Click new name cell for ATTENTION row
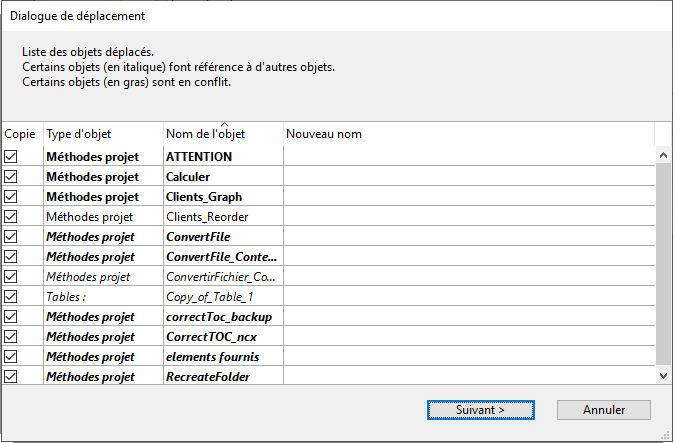Image resolution: width=674 pixels, height=443 pixels. [468, 157]
